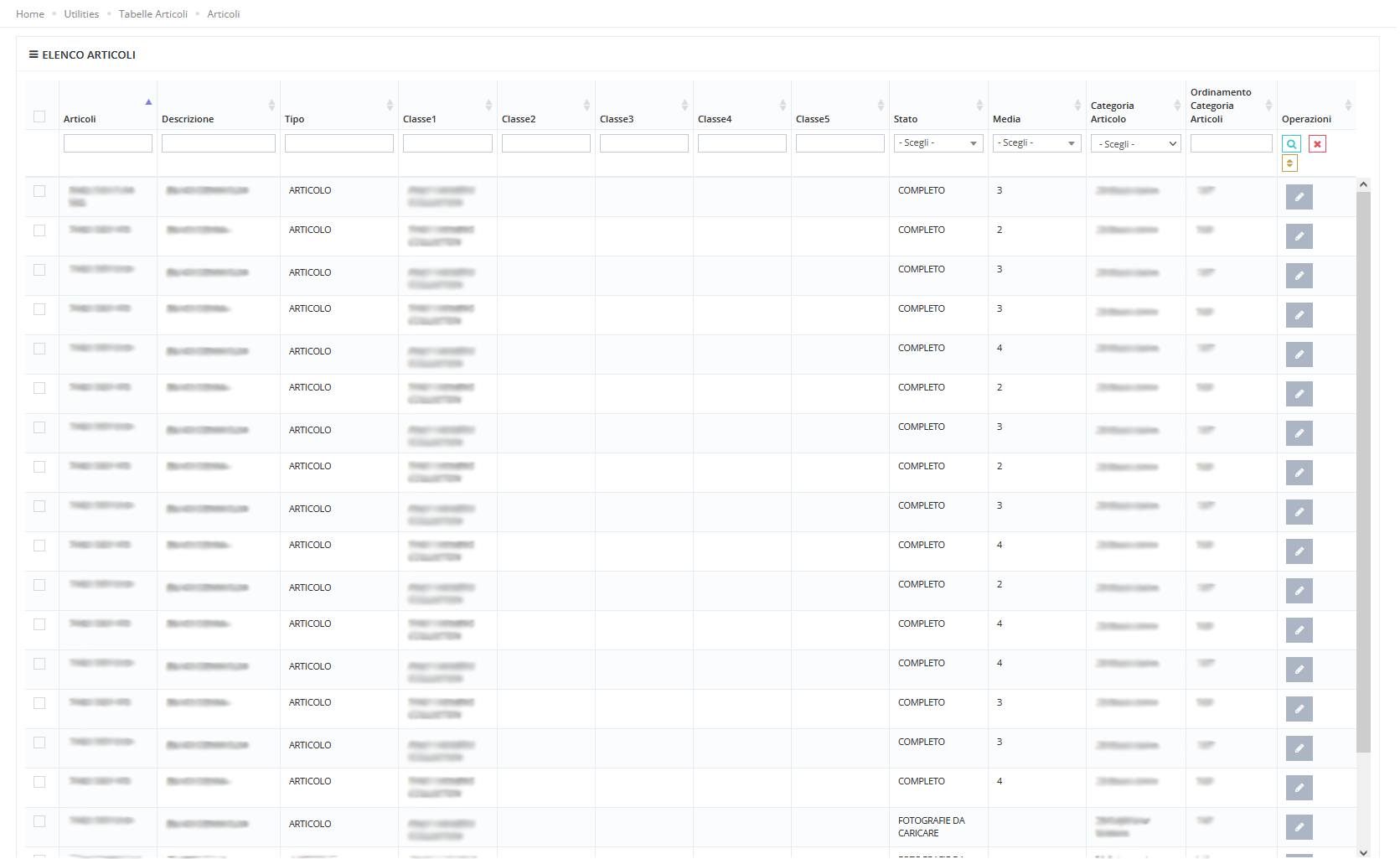Click the Classe1 column header
The height and width of the screenshot is (859, 1400).
[420, 119]
